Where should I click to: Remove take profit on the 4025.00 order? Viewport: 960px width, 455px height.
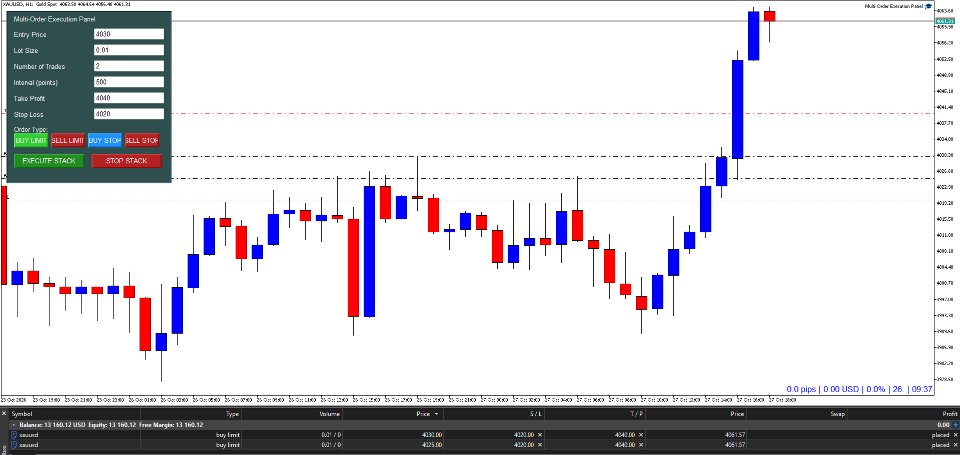(641, 445)
